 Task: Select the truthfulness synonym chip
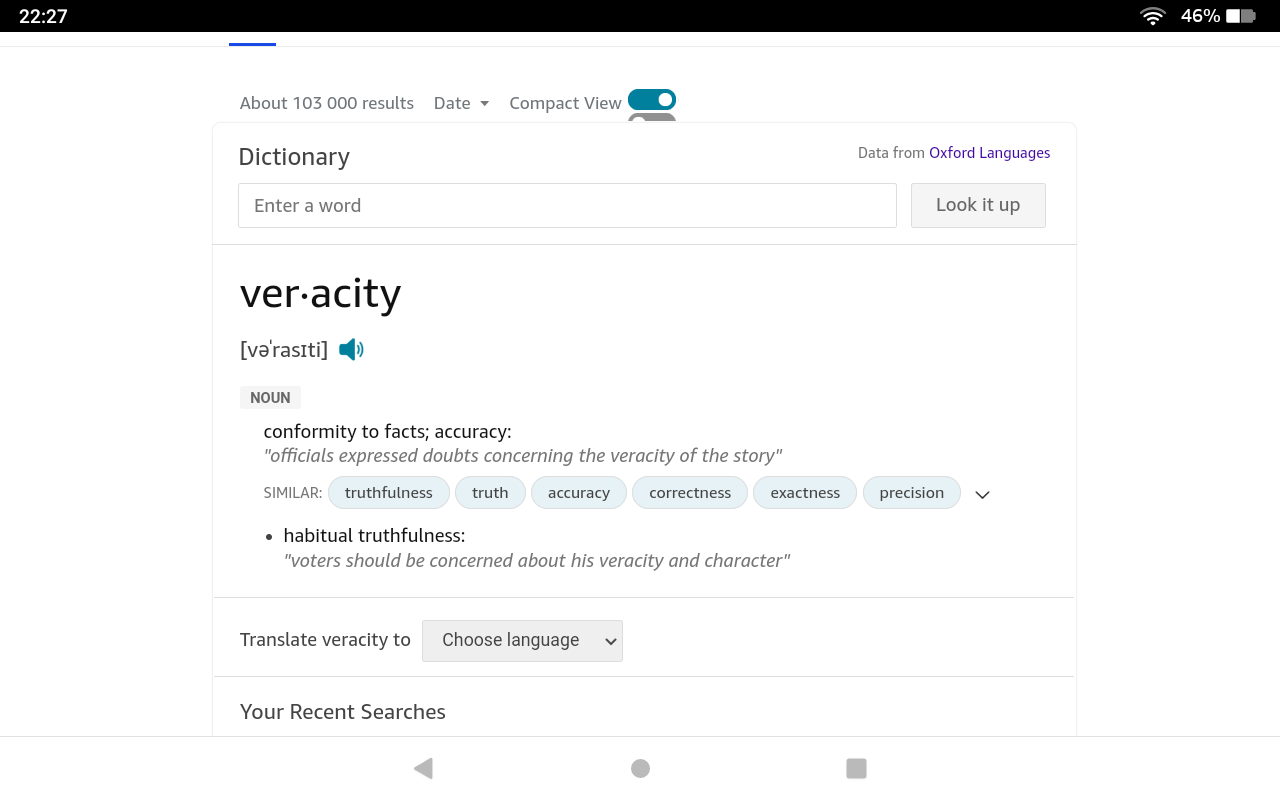click(388, 493)
